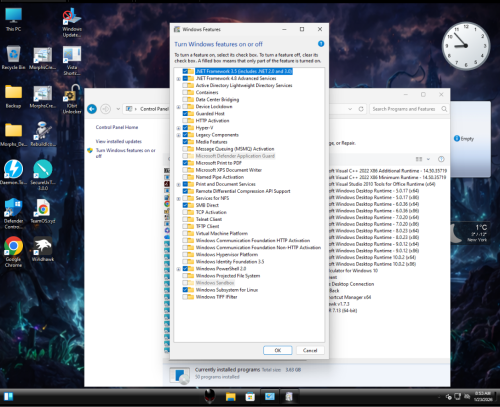Select Data Center Bridging row
This screenshot has height=407, width=500.
click(217, 100)
